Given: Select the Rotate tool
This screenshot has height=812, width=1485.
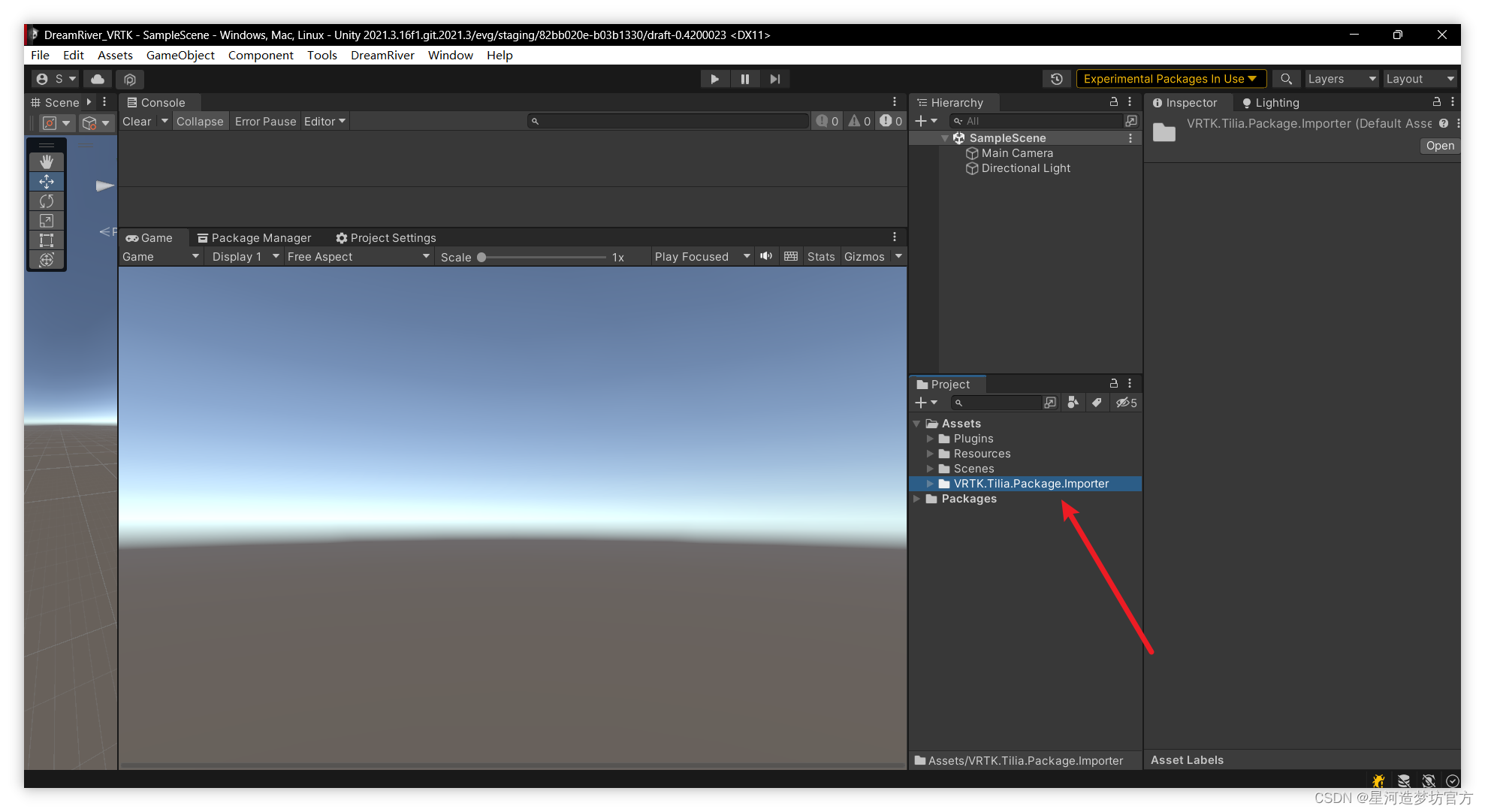Looking at the screenshot, I should (x=47, y=201).
